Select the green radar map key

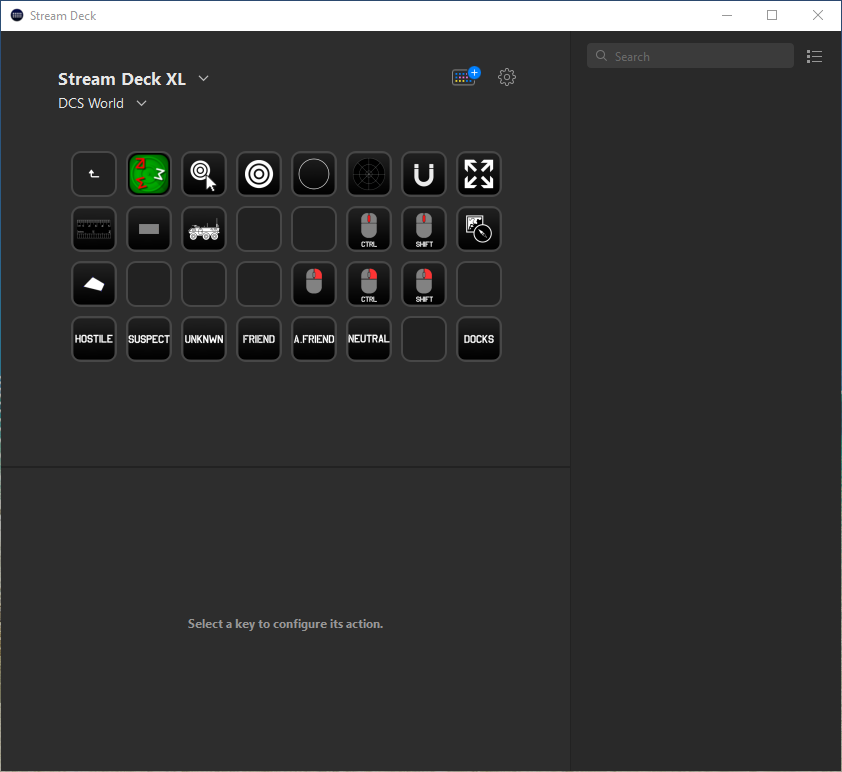[x=149, y=174]
